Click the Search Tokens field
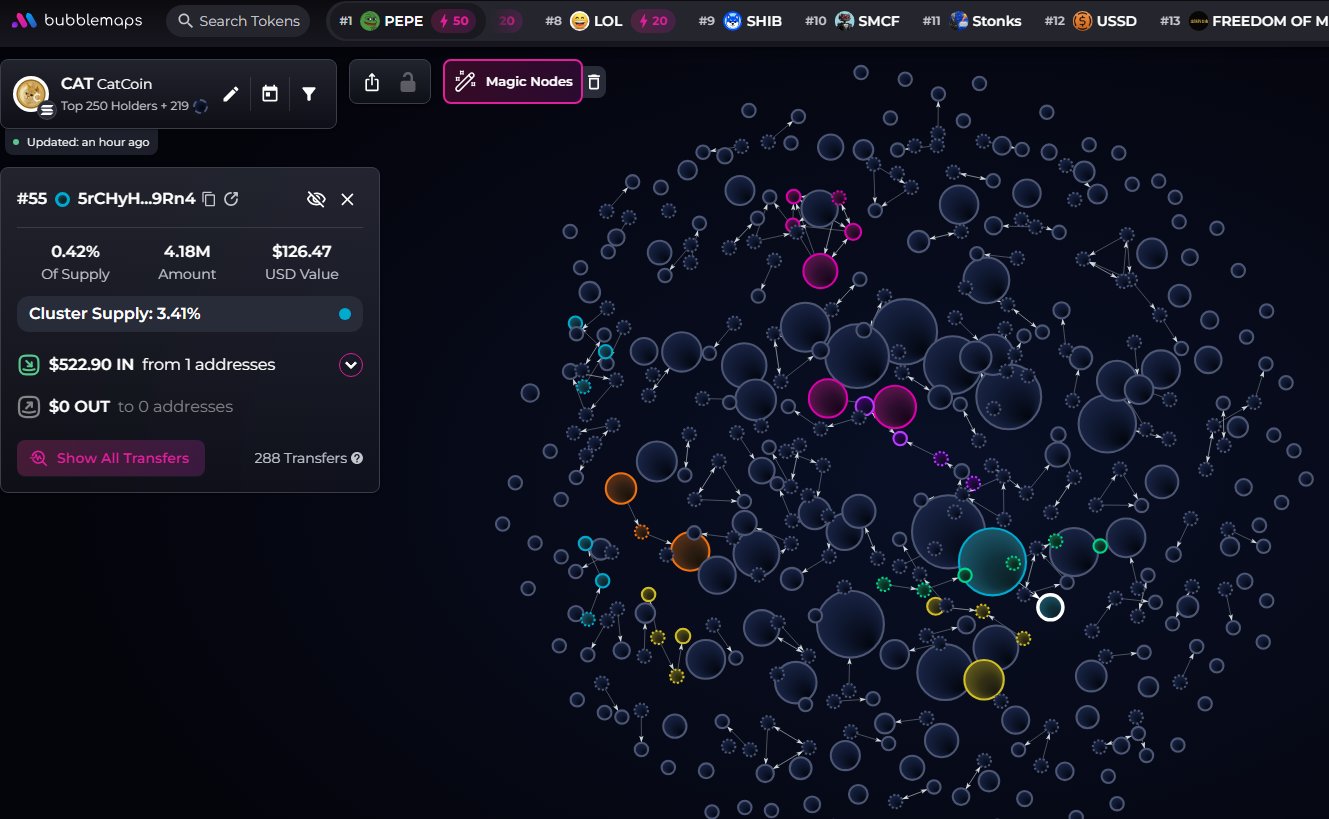 click(238, 21)
